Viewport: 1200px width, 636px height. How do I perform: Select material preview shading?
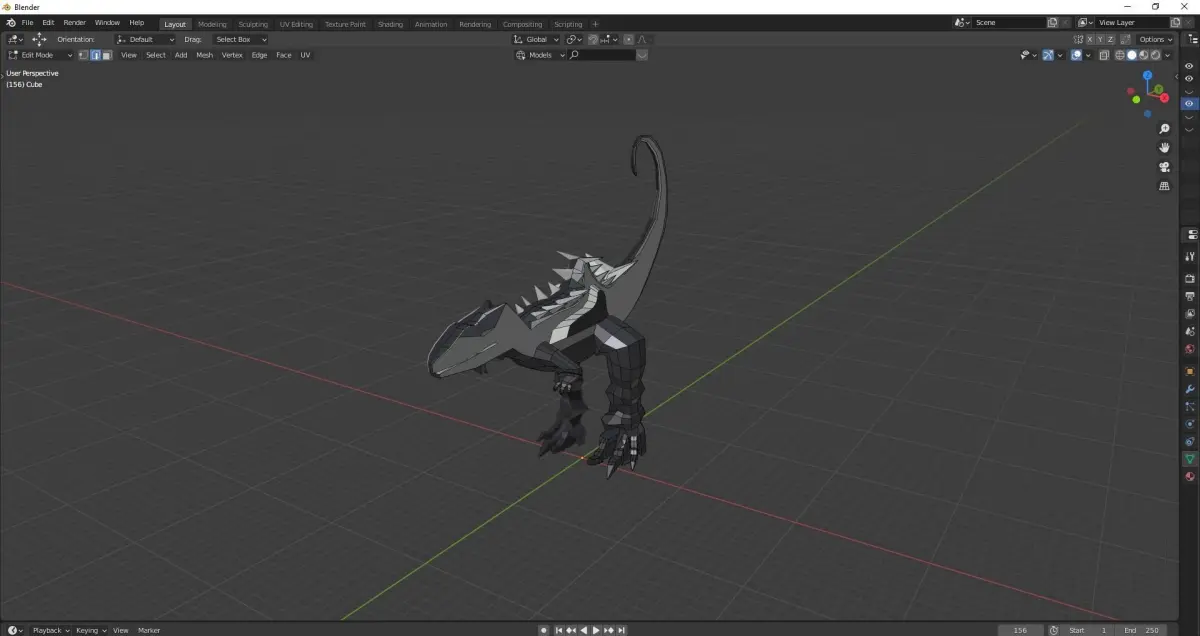1145,55
